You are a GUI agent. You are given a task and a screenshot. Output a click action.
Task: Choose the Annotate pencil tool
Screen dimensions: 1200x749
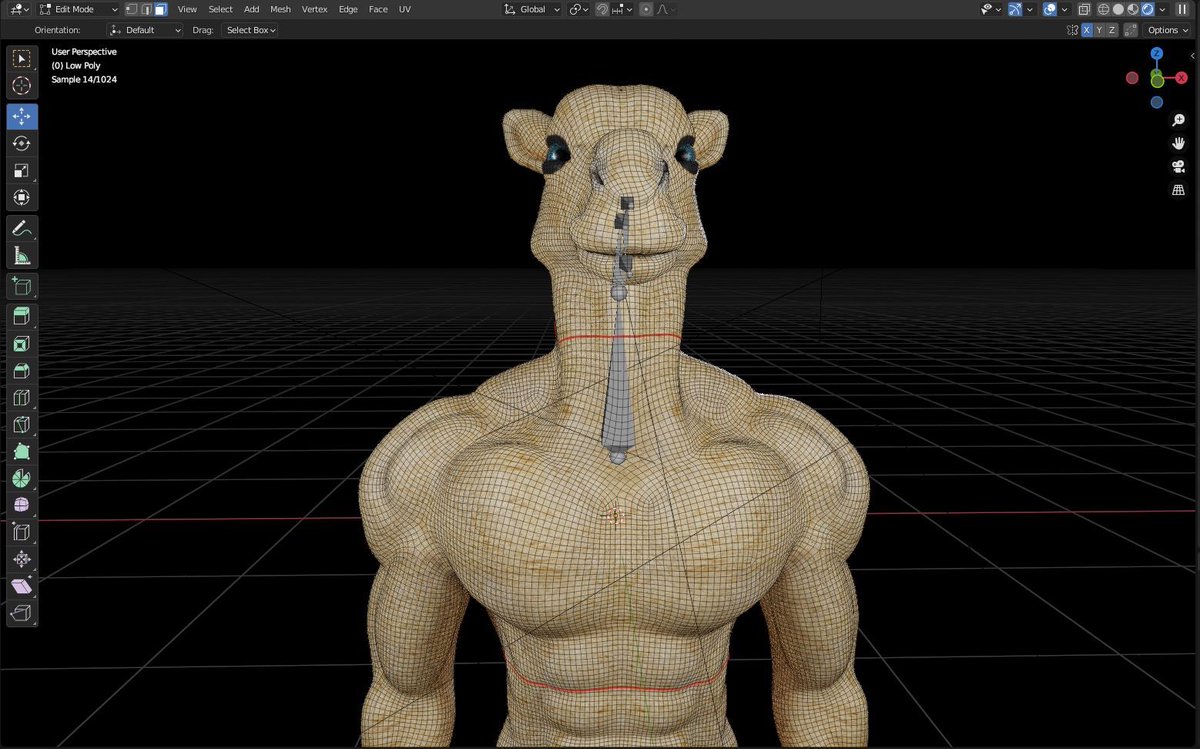[x=22, y=229]
